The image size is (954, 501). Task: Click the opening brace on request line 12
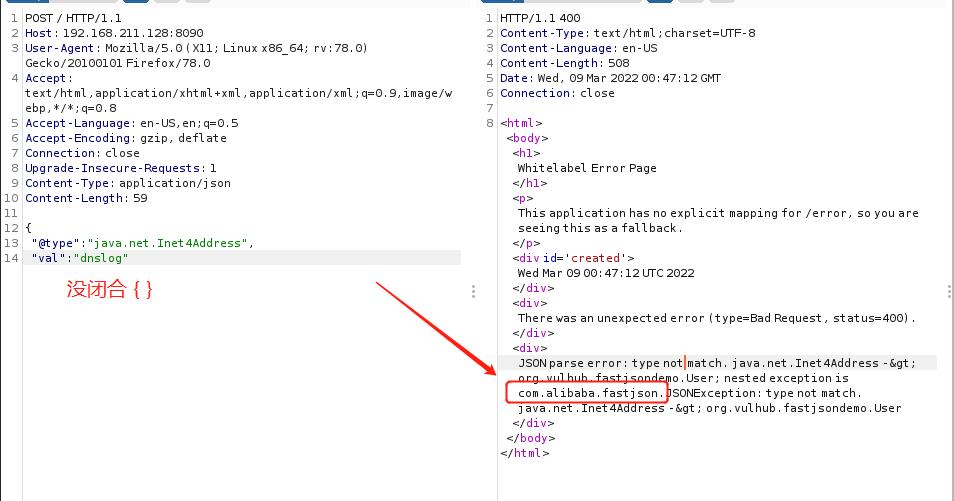(28, 228)
